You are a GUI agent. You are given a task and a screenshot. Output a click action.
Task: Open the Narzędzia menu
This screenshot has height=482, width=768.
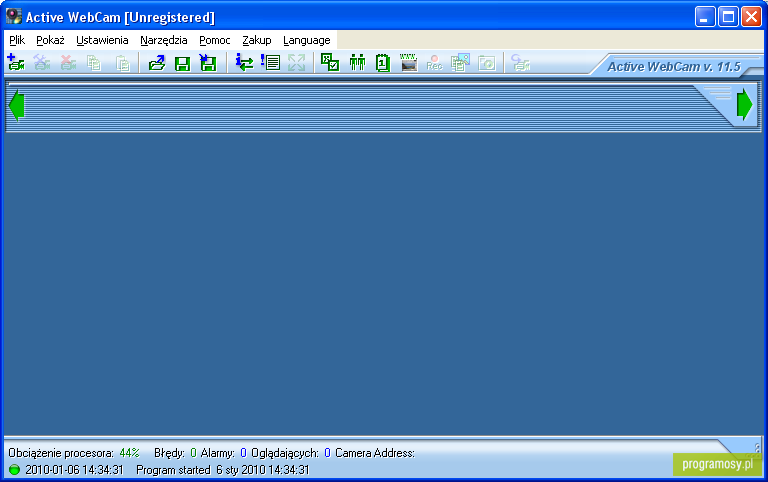tap(164, 40)
